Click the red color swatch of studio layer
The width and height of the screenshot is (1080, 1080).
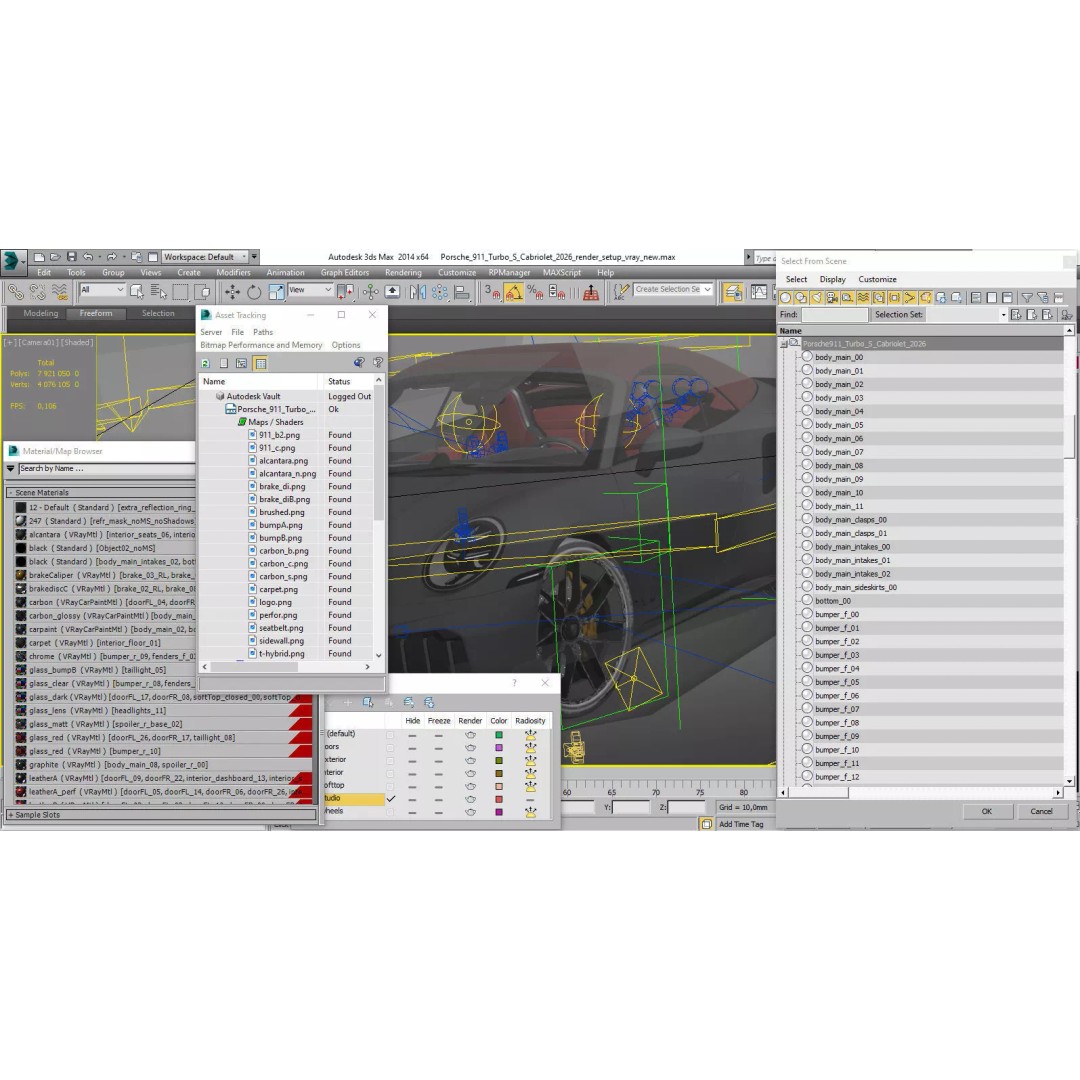pyautogui.click(x=499, y=800)
